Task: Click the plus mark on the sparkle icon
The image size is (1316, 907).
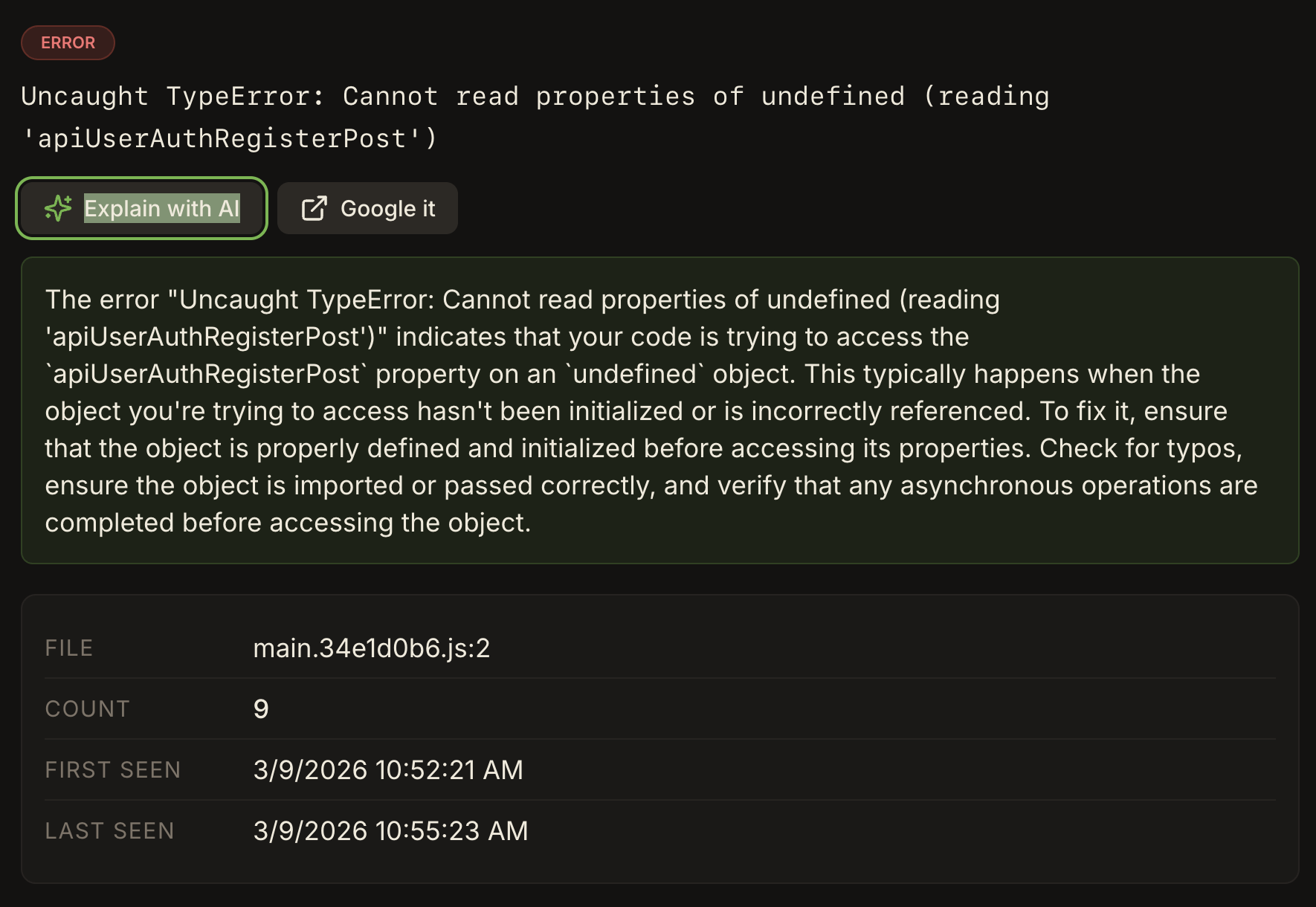Action: (68, 198)
